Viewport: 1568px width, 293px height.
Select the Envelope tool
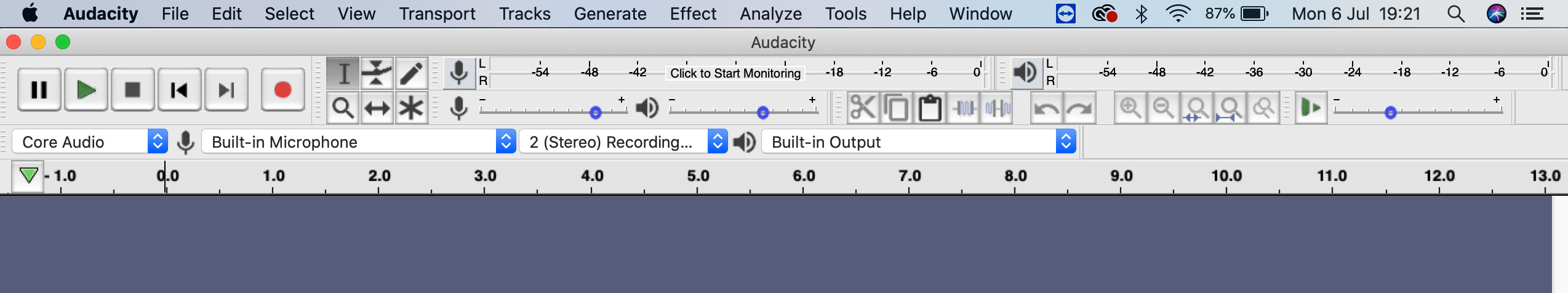[377, 74]
